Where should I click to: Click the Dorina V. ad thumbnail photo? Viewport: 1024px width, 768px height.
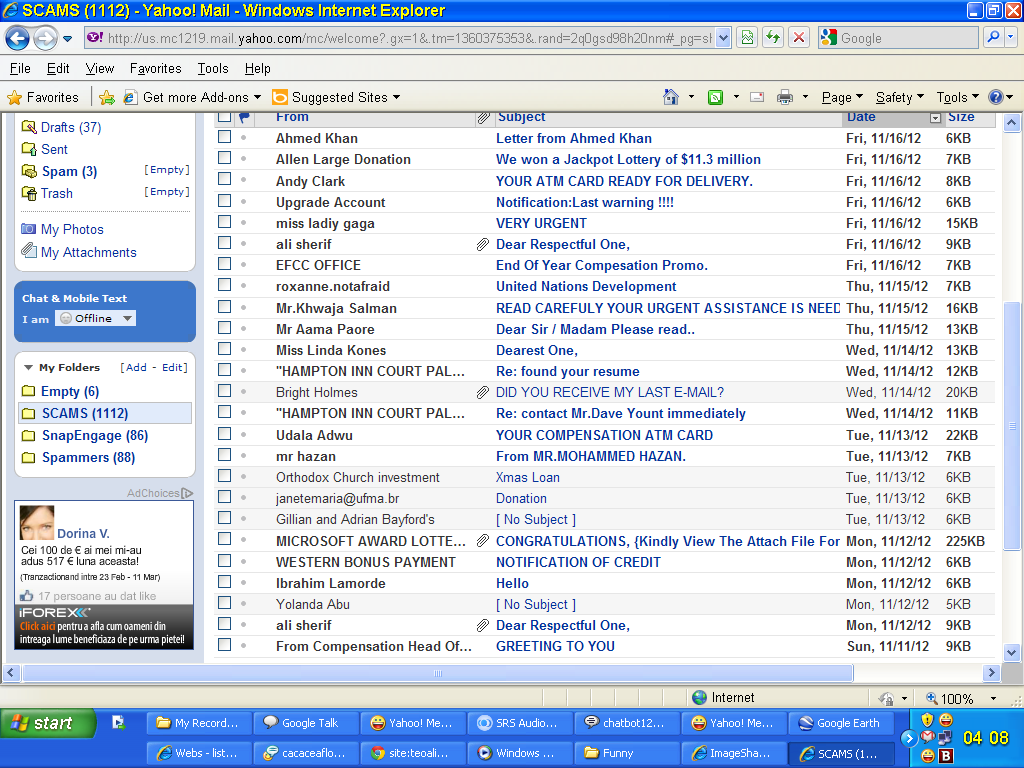pyautogui.click(x=37, y=522)
